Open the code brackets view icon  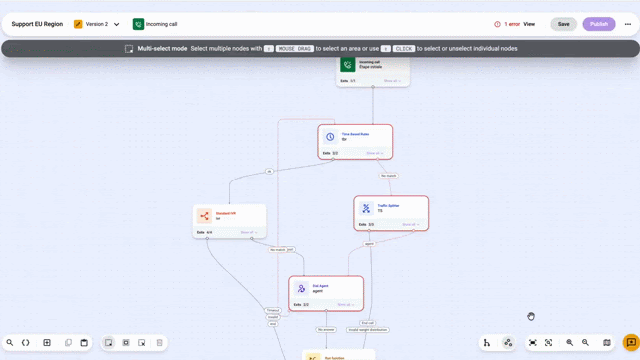(x=26, y=342)
